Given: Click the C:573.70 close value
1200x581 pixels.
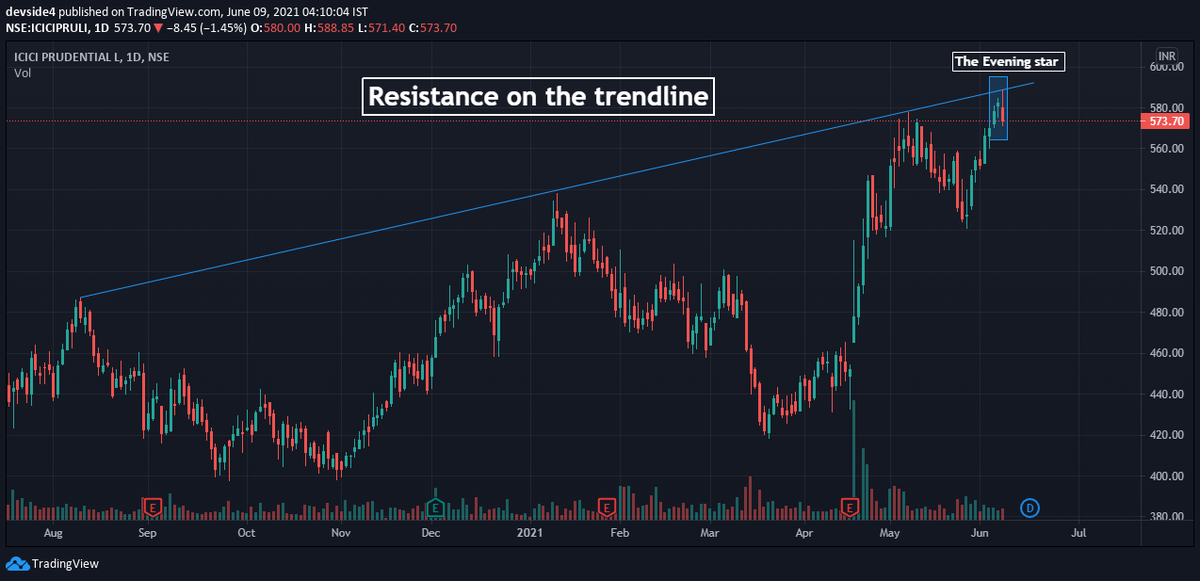Looking at the screenshot, I should [430, 28].
